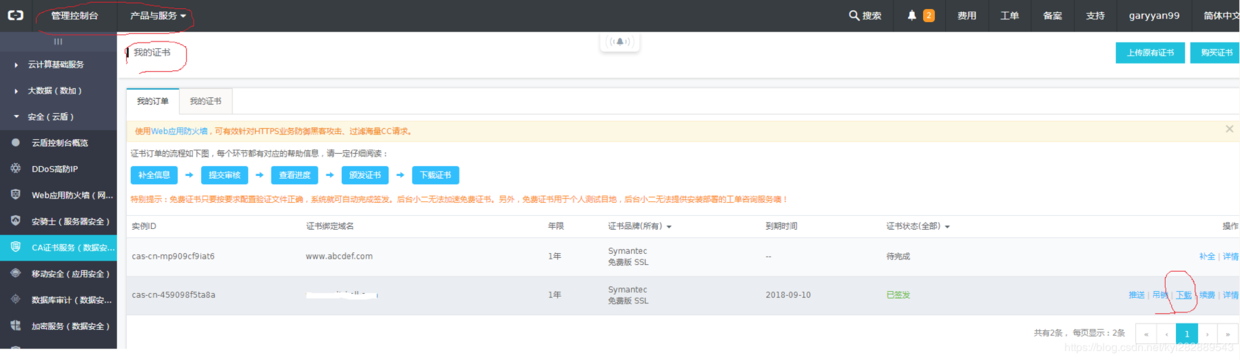Switch to the 我的订单 tab
1240x360 pixels.
click(153, 101)
